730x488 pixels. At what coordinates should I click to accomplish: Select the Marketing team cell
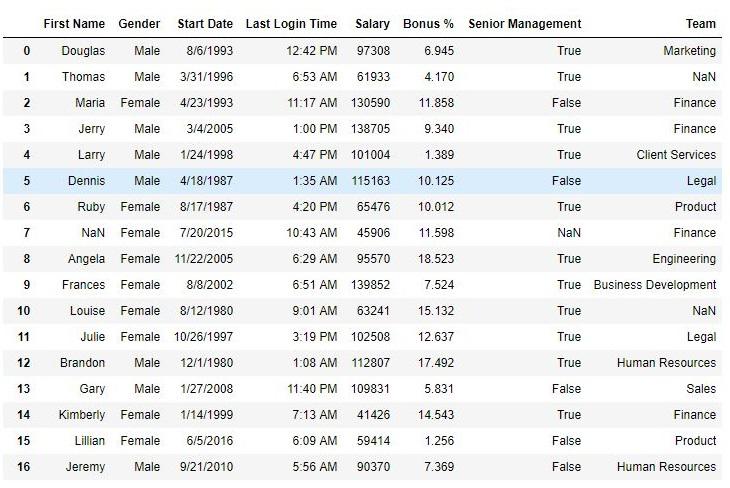(x=689, y=51)
